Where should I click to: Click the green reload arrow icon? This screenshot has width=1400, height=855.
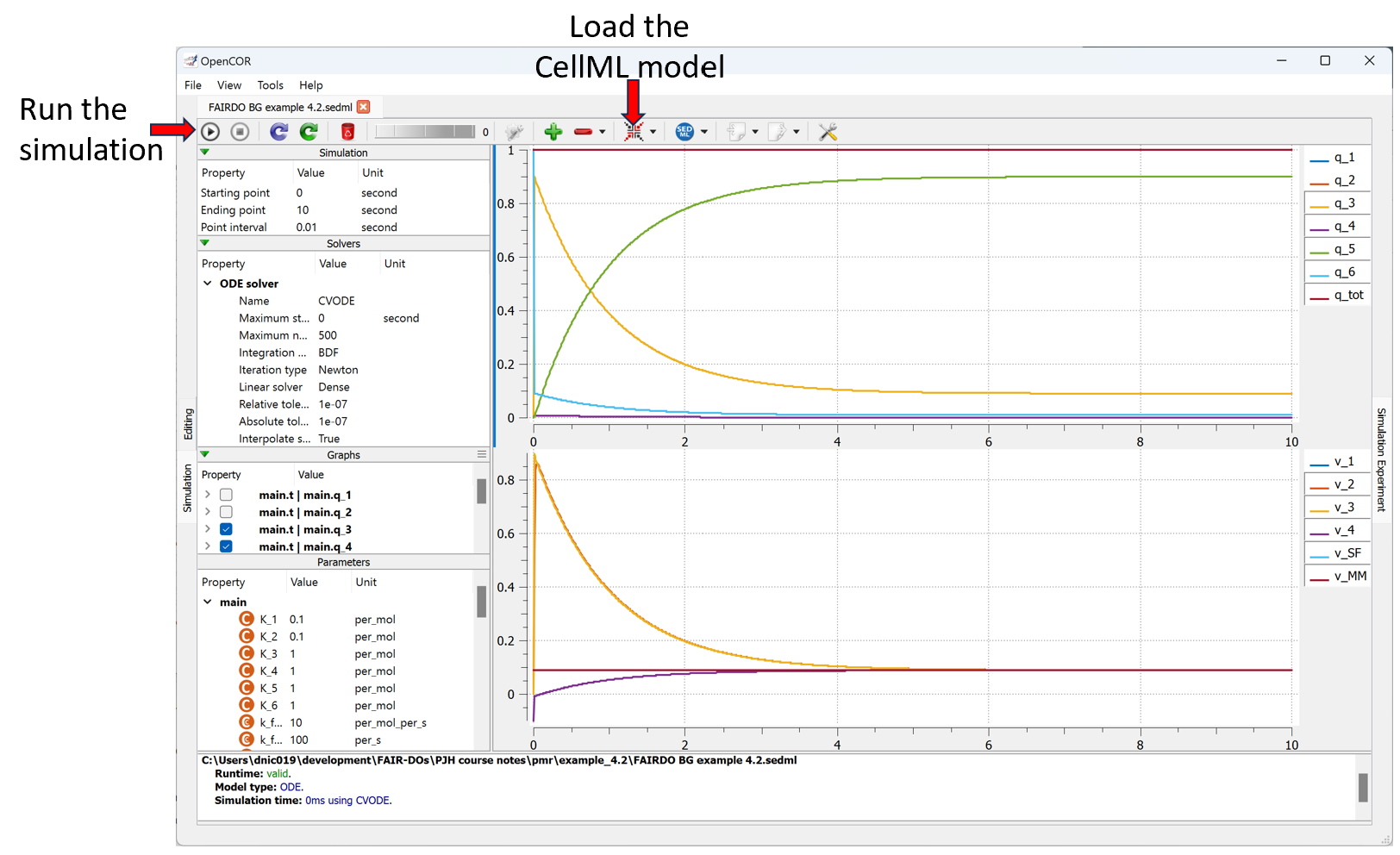tap(309, 132)
